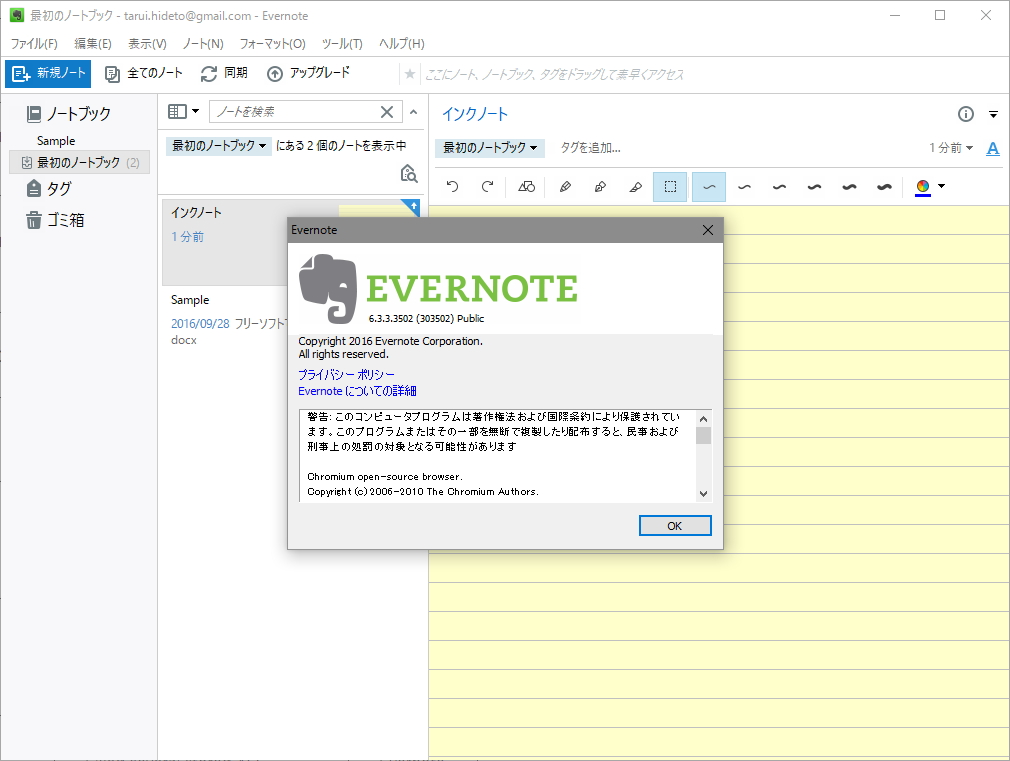
Task: Select the fourth stroke width
Action: (x=814, y=187)
